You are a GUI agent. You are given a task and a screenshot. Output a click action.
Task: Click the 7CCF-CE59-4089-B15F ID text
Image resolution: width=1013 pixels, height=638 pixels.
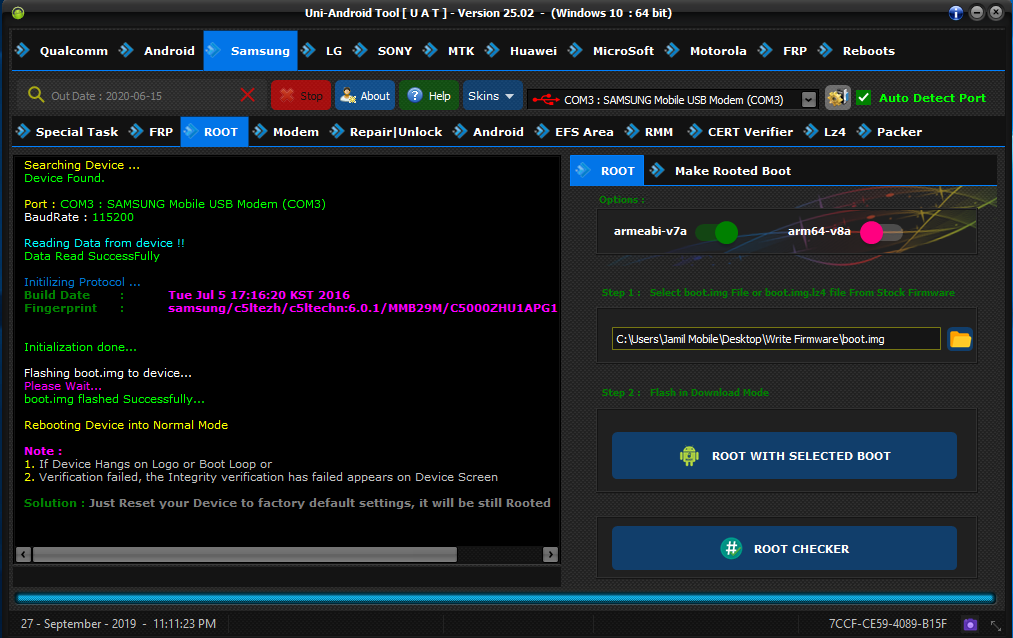tap(888, 624)
